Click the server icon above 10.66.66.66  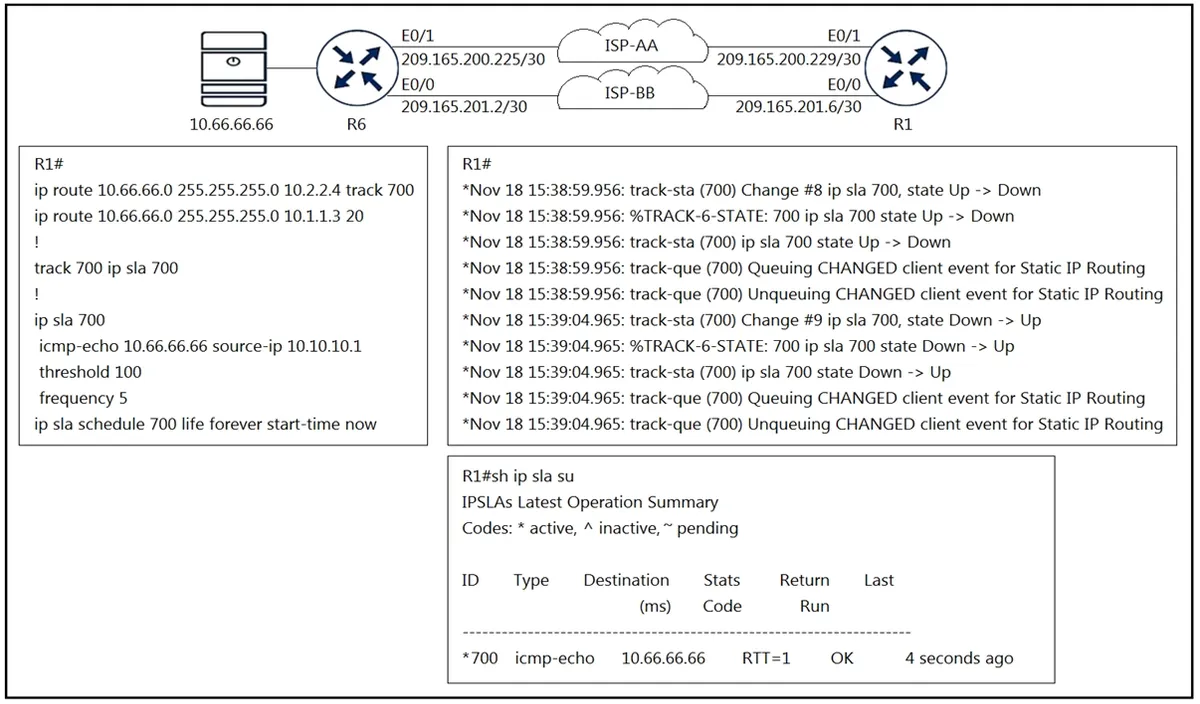tap(232, 69)
